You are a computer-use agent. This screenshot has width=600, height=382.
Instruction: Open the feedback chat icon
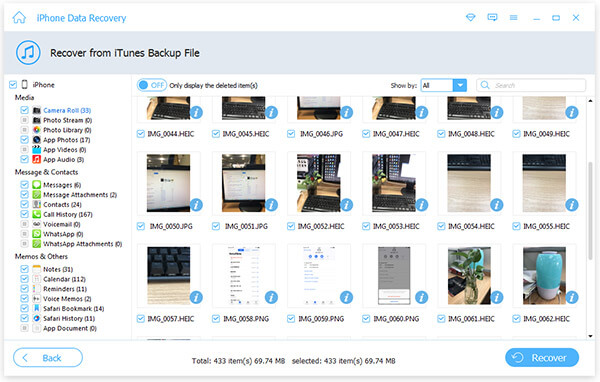click(x=492, y=18)
